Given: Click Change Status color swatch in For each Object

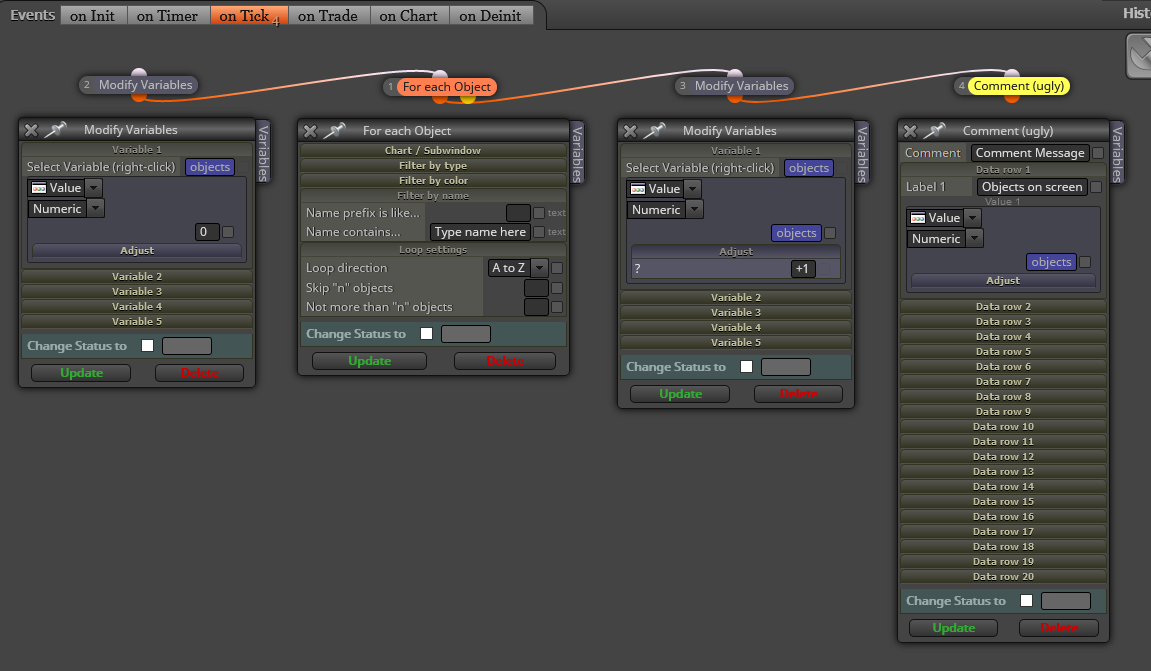Looking at the screenshot, I should [x=466, y=334].
